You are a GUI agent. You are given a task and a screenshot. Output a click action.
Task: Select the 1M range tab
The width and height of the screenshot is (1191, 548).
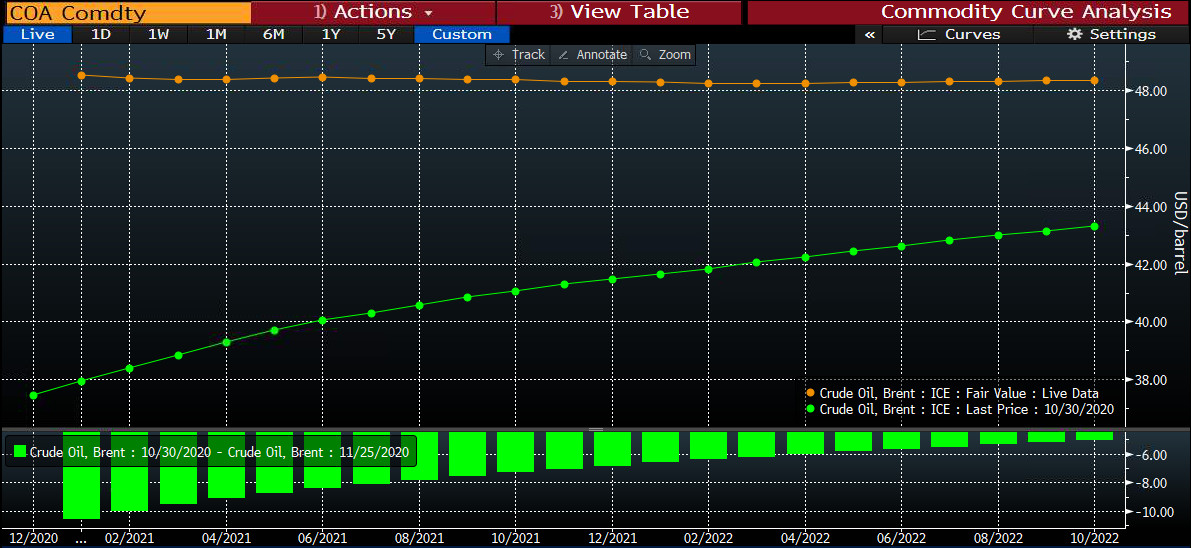[x=216, y=34]
